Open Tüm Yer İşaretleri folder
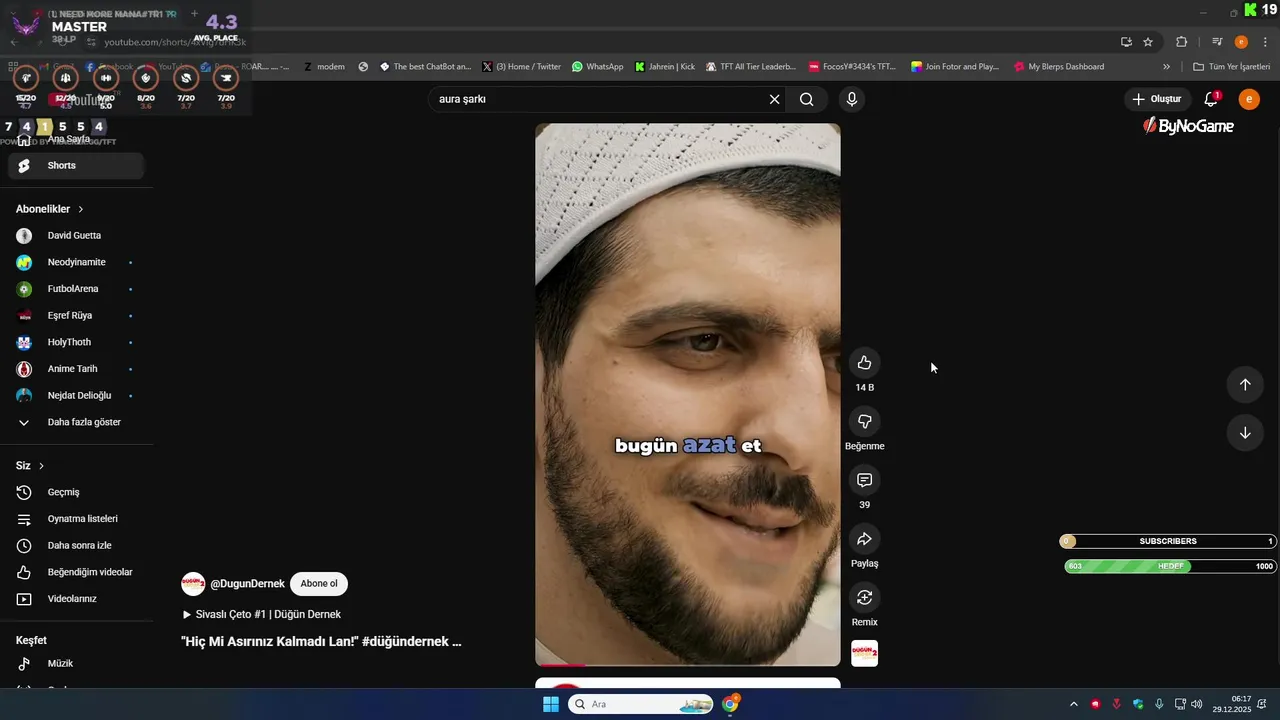This screenshot has height=720, width=1280. pyautogui.click(x=1231, y=67)
